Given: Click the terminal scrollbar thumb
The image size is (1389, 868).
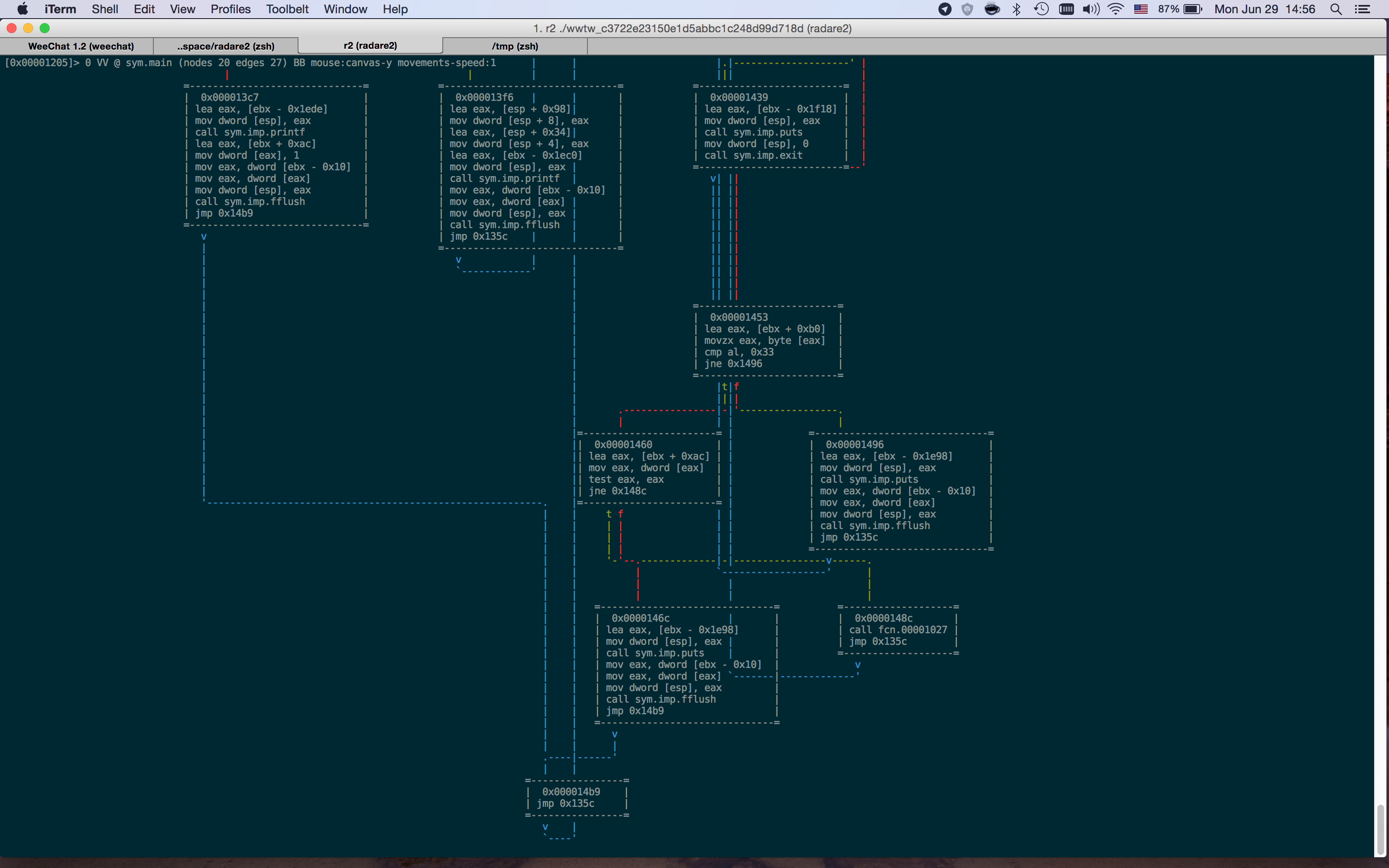Looking at the screenshot, I should click(1381, 830).
